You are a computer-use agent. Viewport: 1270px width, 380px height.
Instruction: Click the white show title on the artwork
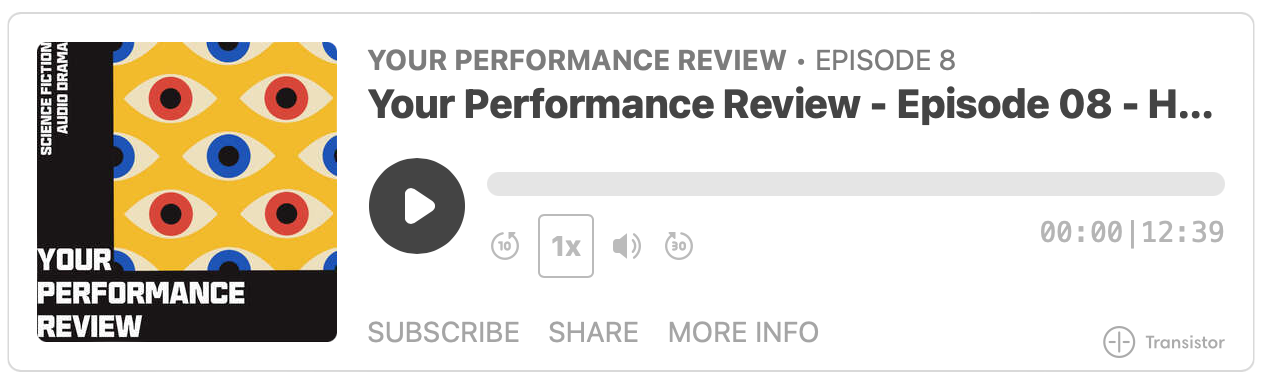141,293
